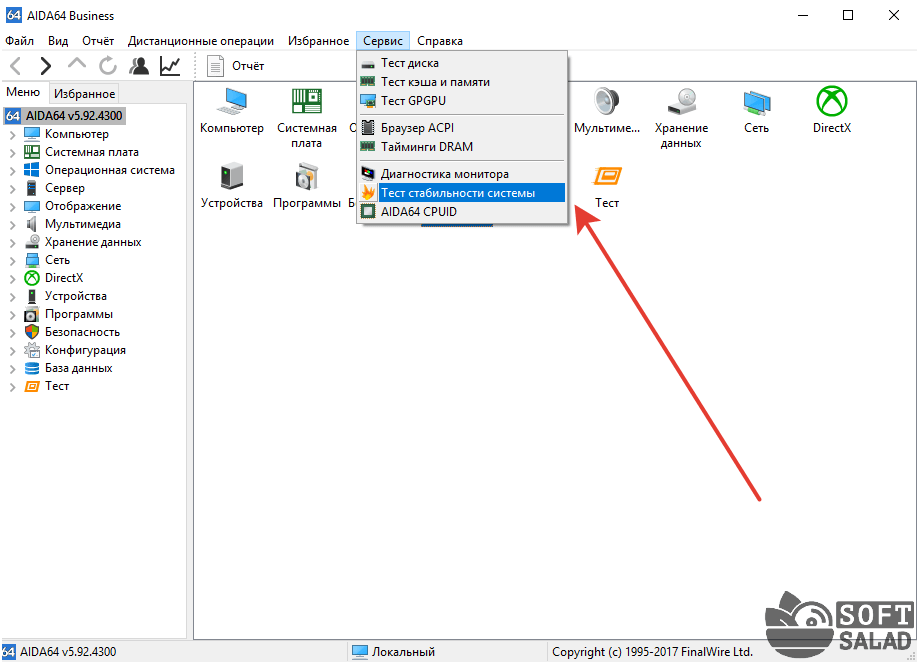Open the Мультимедиа speaker icon in main pane
The image size is (919, 664).
tap(607, 111)
